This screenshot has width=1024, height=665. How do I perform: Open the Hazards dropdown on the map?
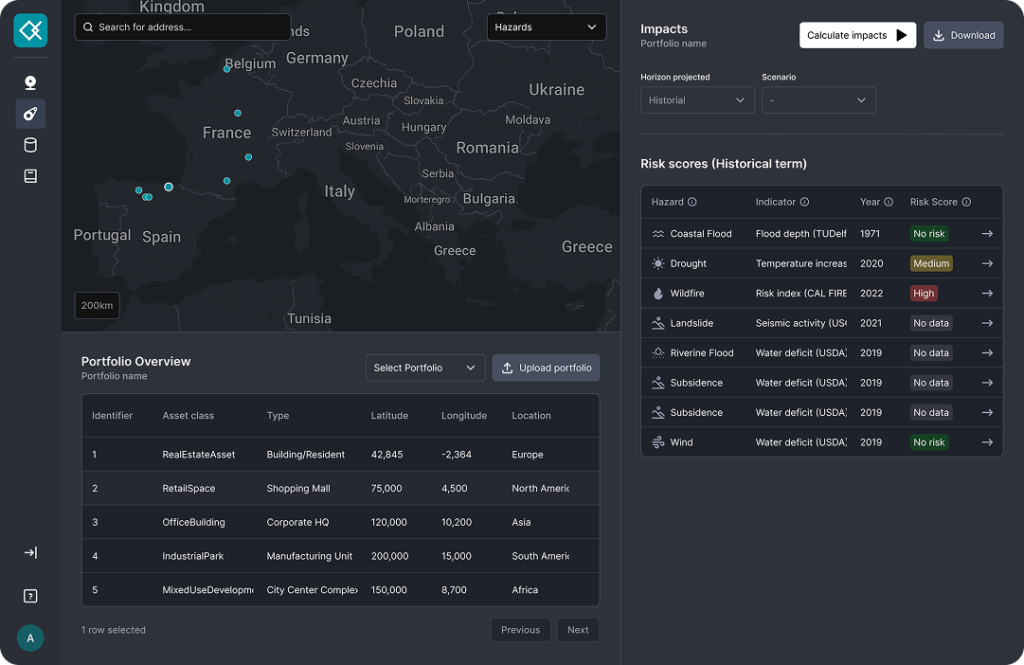click(546, 27)
